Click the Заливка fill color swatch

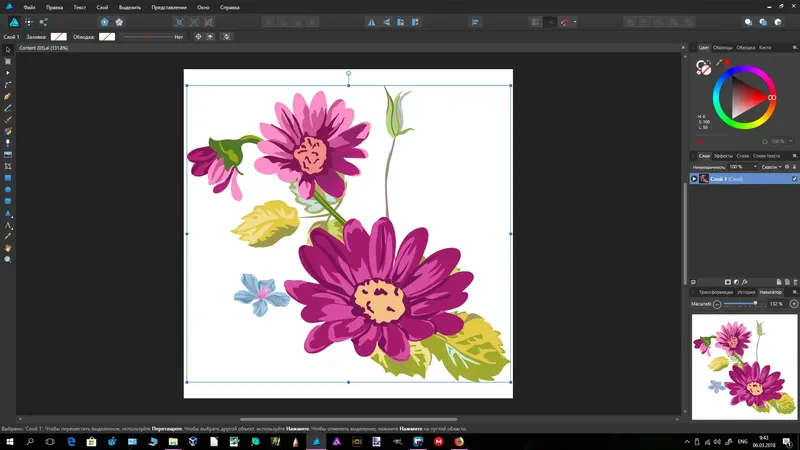[x=59, y=36]
